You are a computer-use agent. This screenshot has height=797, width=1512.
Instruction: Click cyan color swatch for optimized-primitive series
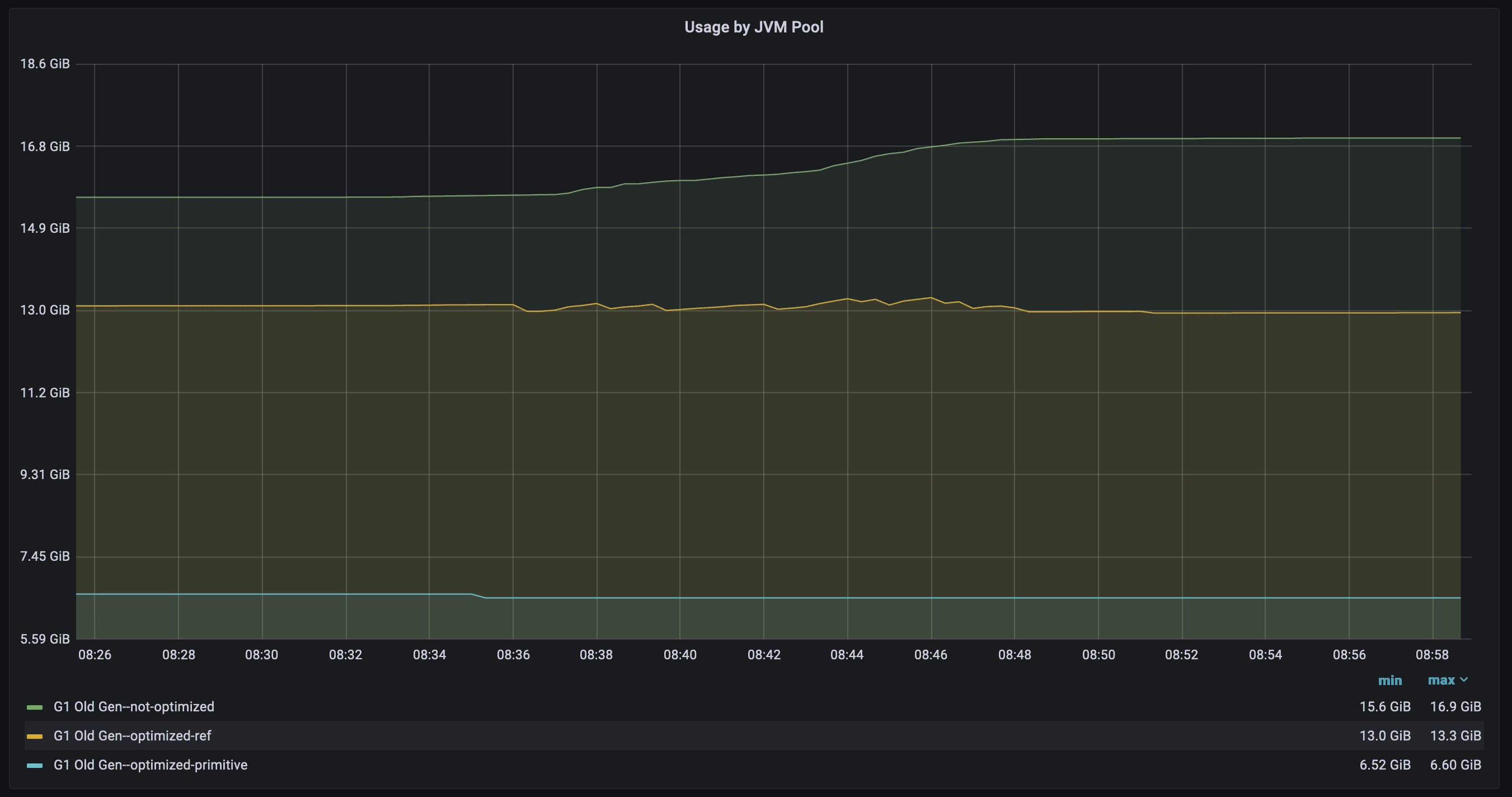pos(35,766)
